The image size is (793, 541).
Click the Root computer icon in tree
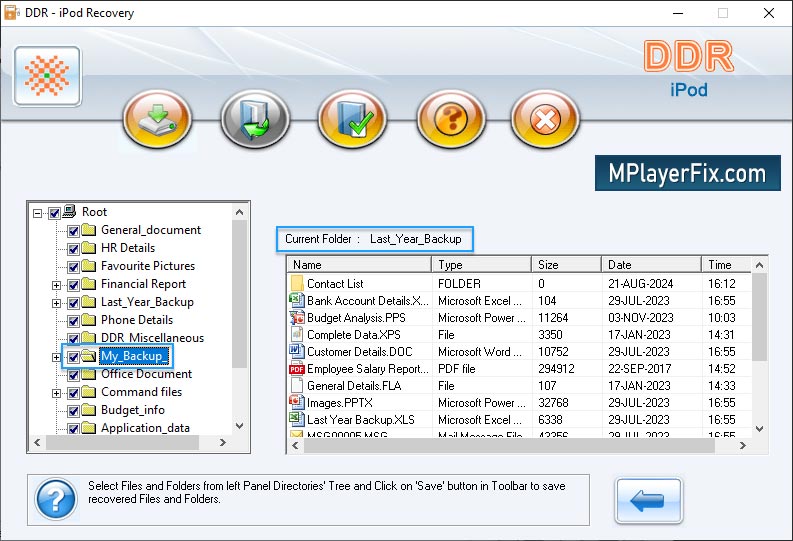(x=69, y=211)
